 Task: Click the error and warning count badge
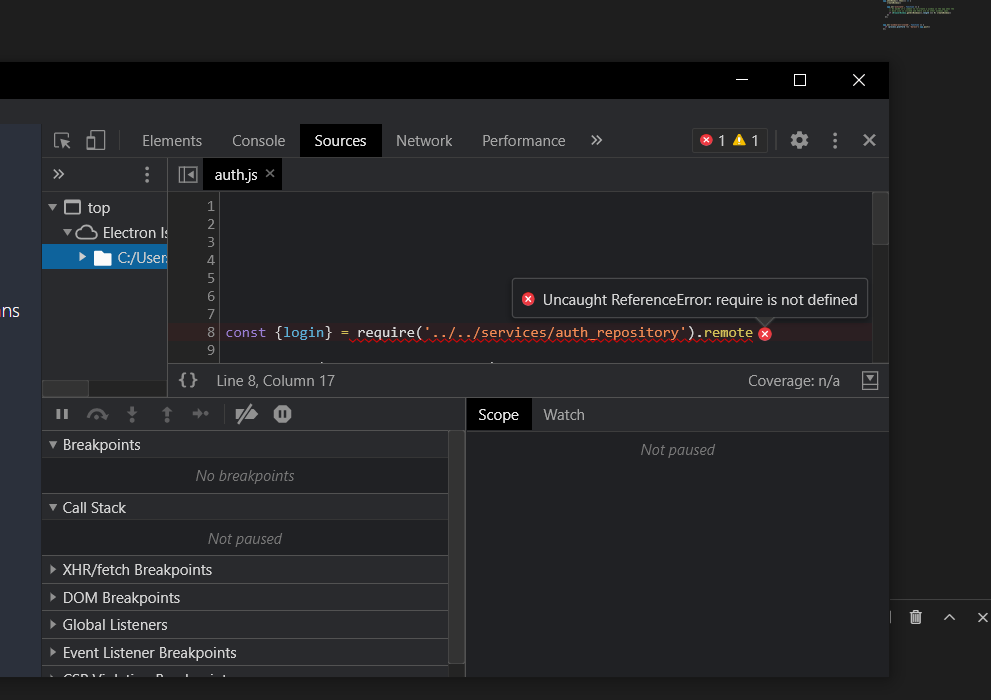[x=729, y=141]
